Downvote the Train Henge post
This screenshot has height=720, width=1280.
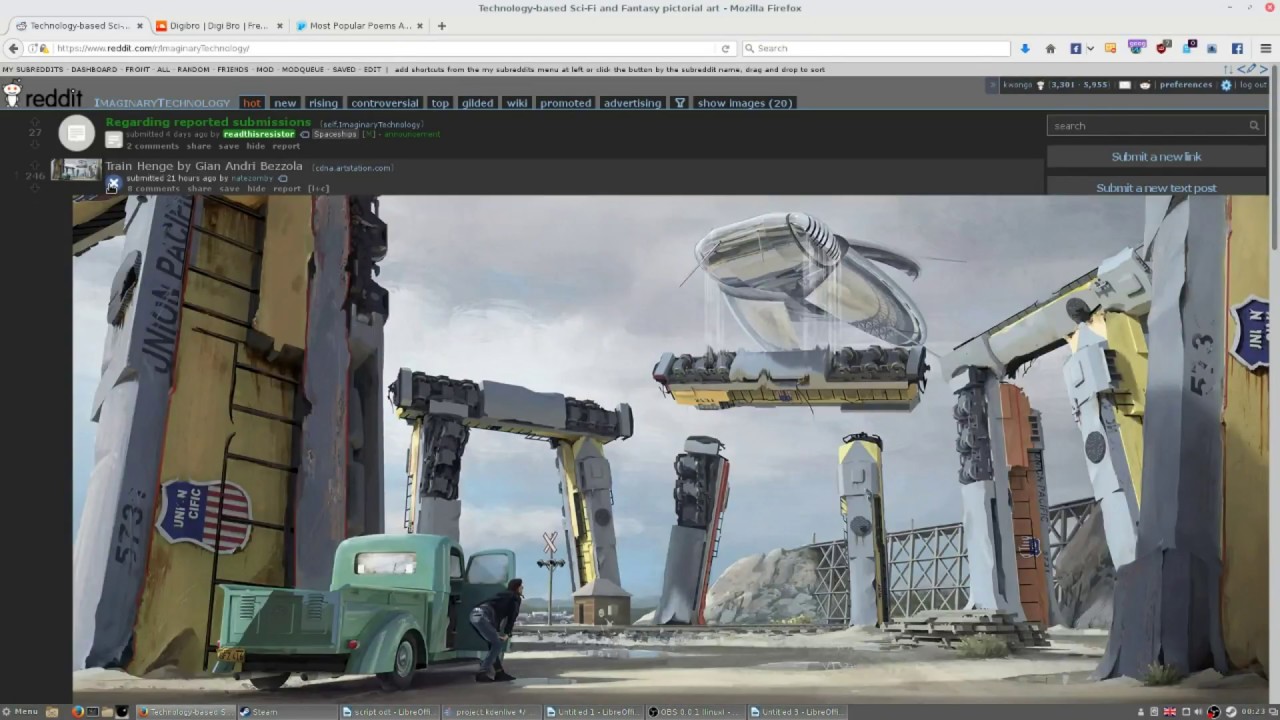[x=35, y=187]
